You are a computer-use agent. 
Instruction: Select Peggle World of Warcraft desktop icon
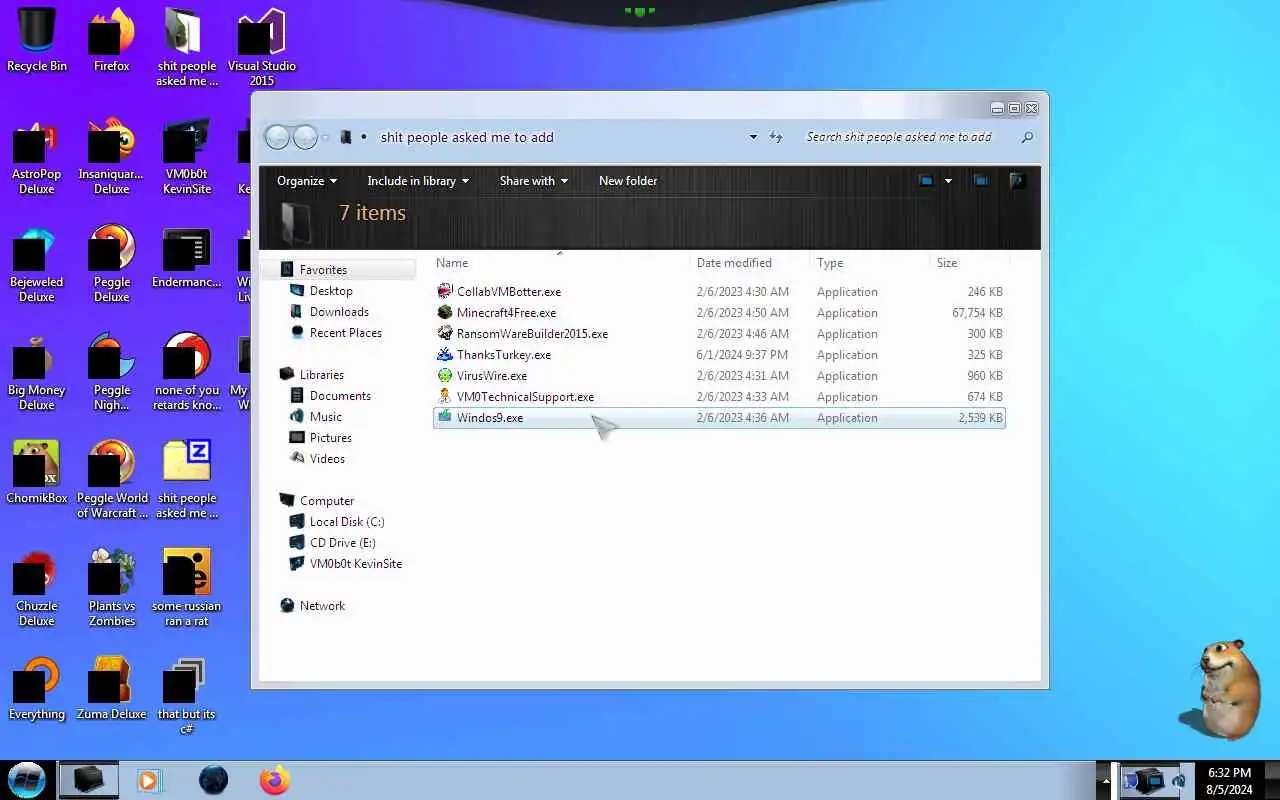click(111, 480)
